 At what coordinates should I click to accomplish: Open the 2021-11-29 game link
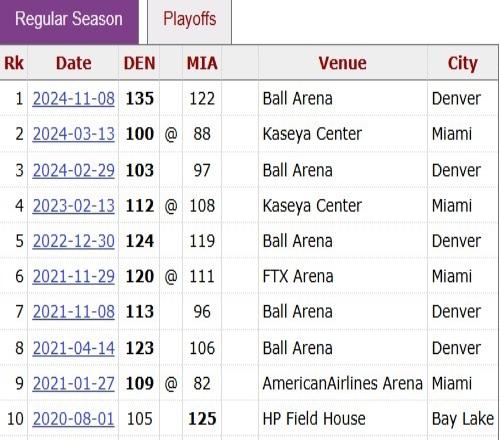pyautogui.click(x=74, y=276)
